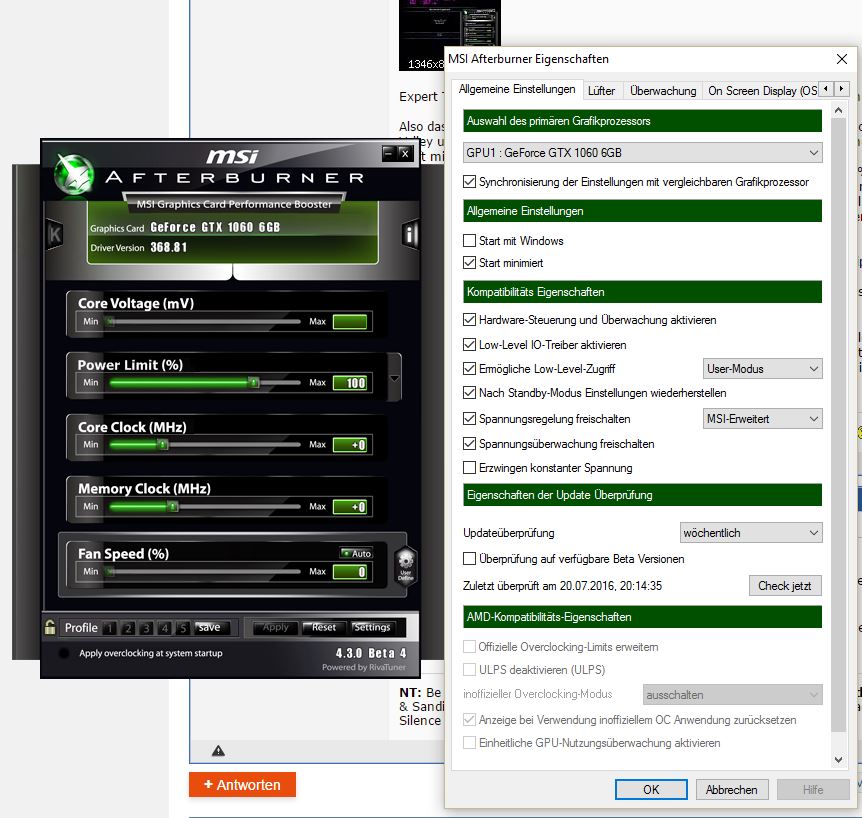Click the Save profile button

click(x=212, y=627)
